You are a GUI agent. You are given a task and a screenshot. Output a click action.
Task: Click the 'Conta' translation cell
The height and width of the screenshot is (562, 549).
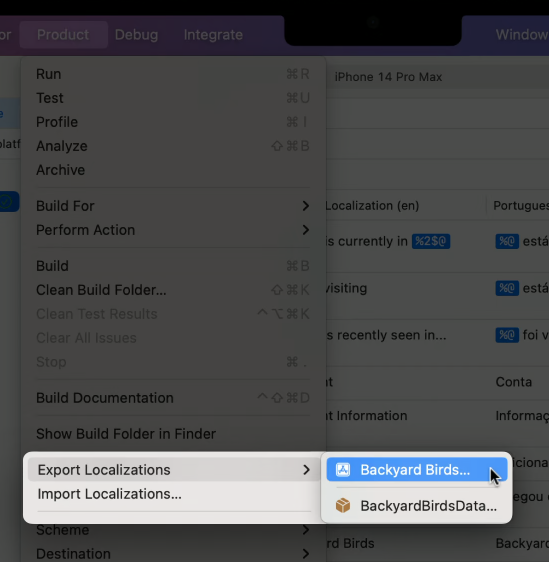tap(514, 382)
